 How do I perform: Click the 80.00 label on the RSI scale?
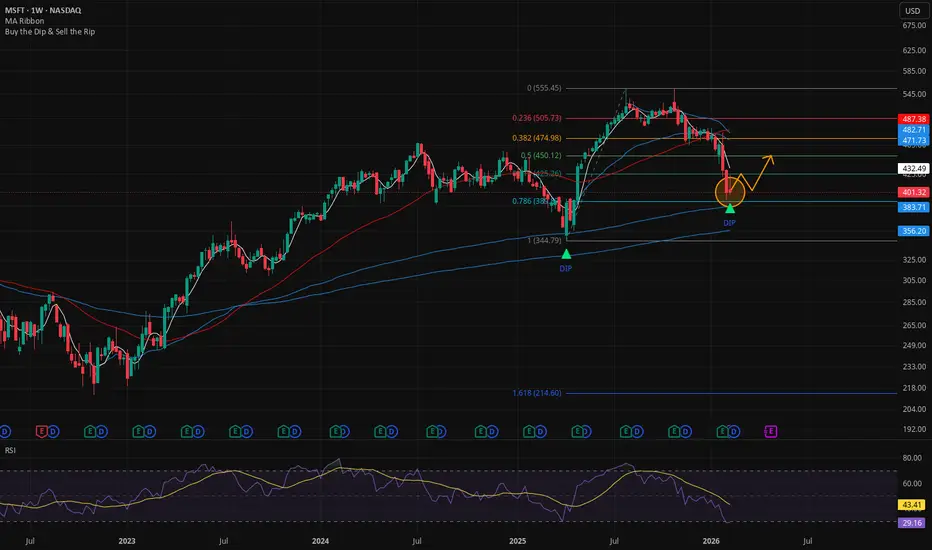pos(912,458)
